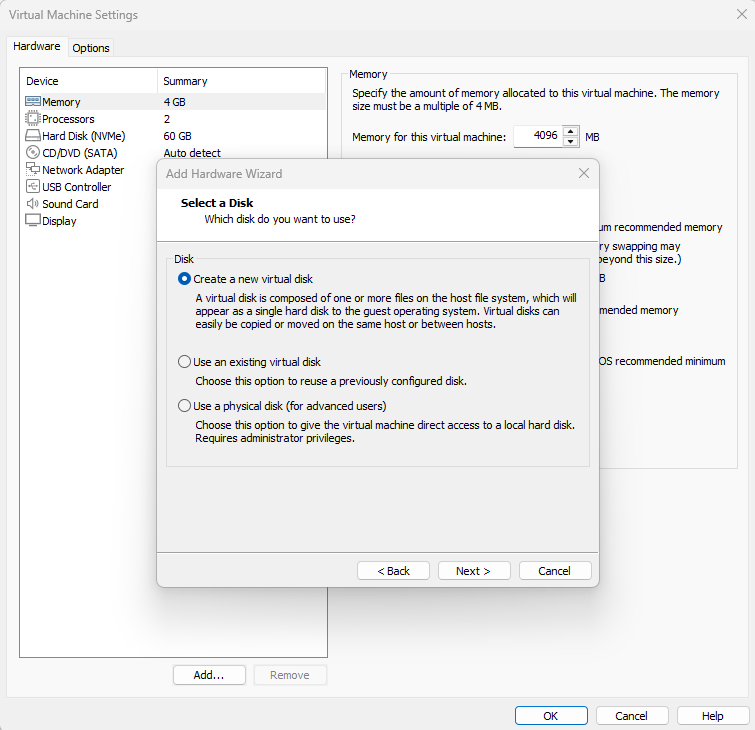Screen dimensions: 755x730
Task: Click the Auto detect CD/DVD summary
Action: (192, 153)
